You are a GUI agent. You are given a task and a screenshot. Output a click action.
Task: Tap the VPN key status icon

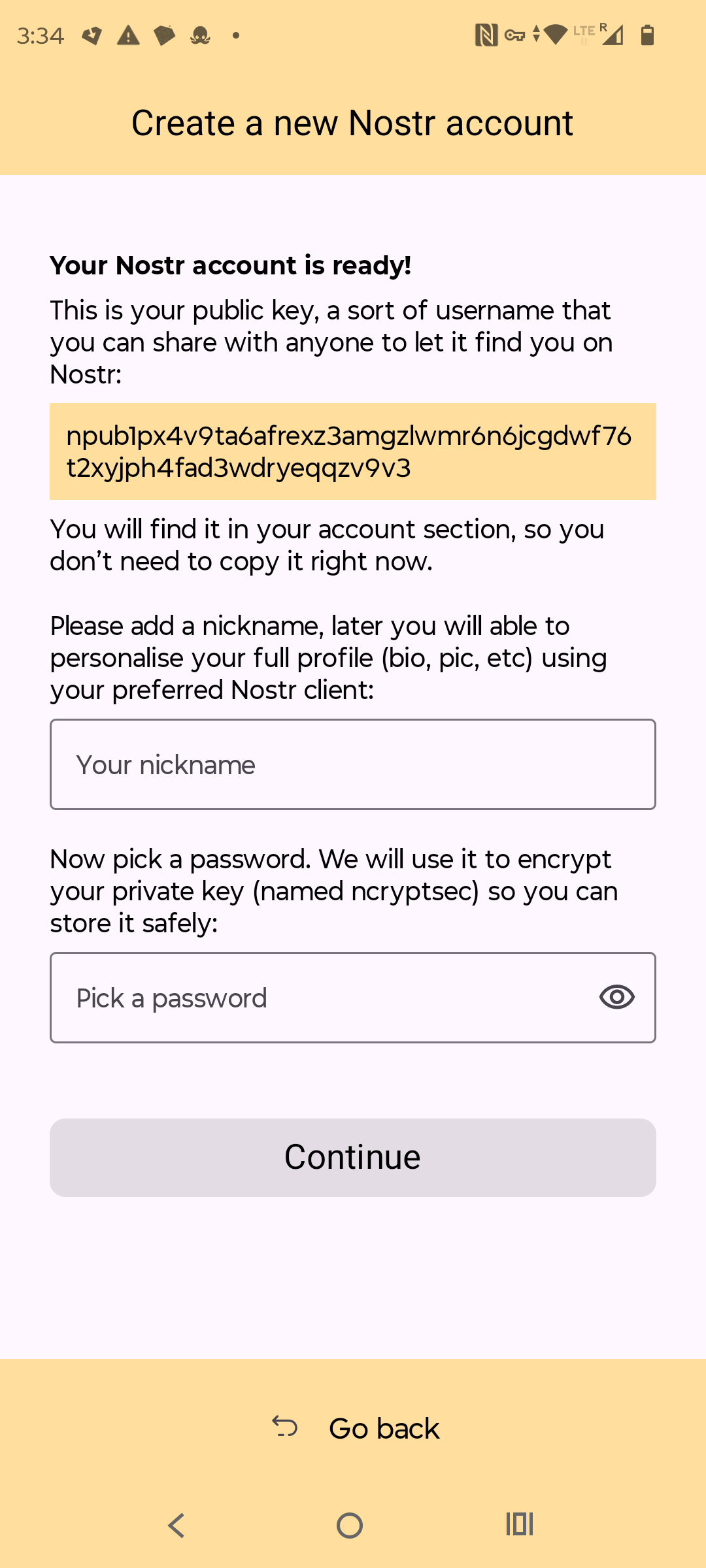[x=515, y=35]
